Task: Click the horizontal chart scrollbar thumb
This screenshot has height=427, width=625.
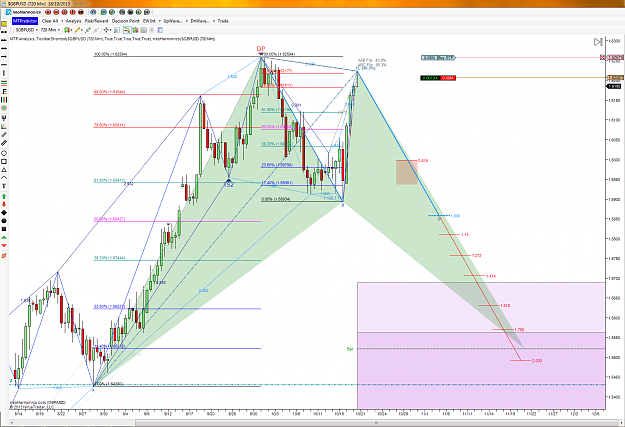Action: (x=376, y=422)
